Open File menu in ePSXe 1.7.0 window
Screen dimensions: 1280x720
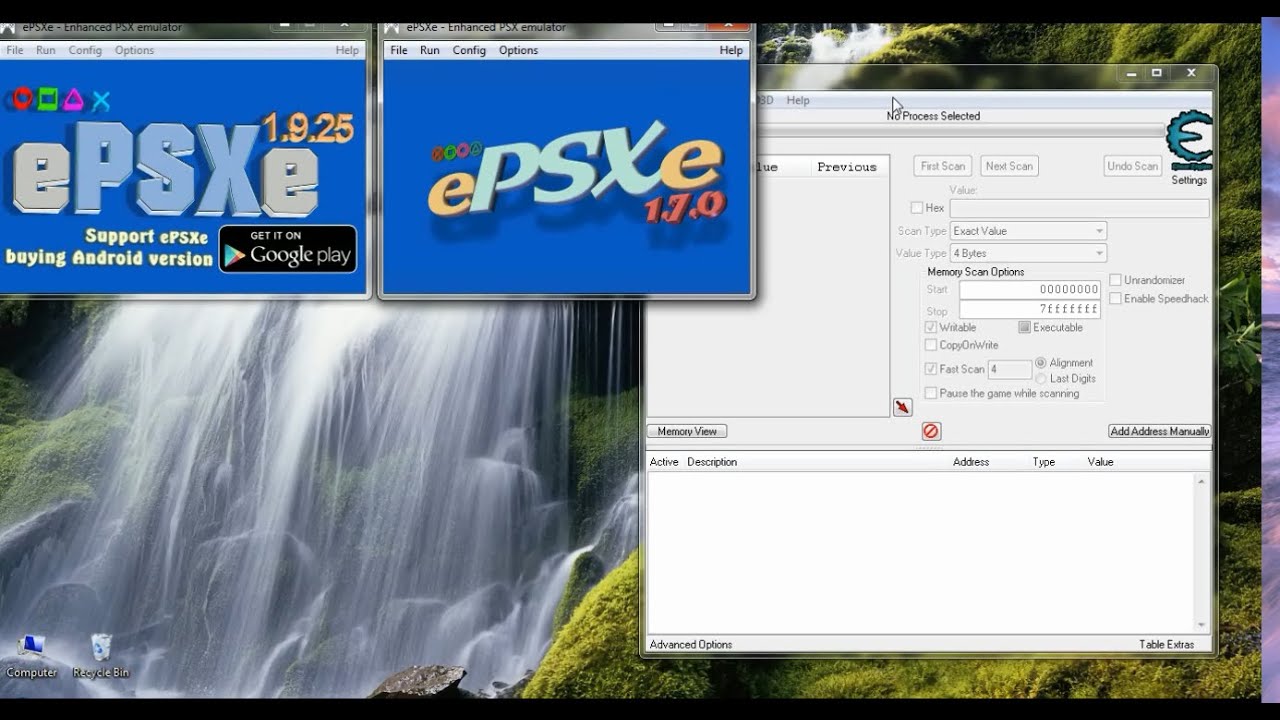399,50
